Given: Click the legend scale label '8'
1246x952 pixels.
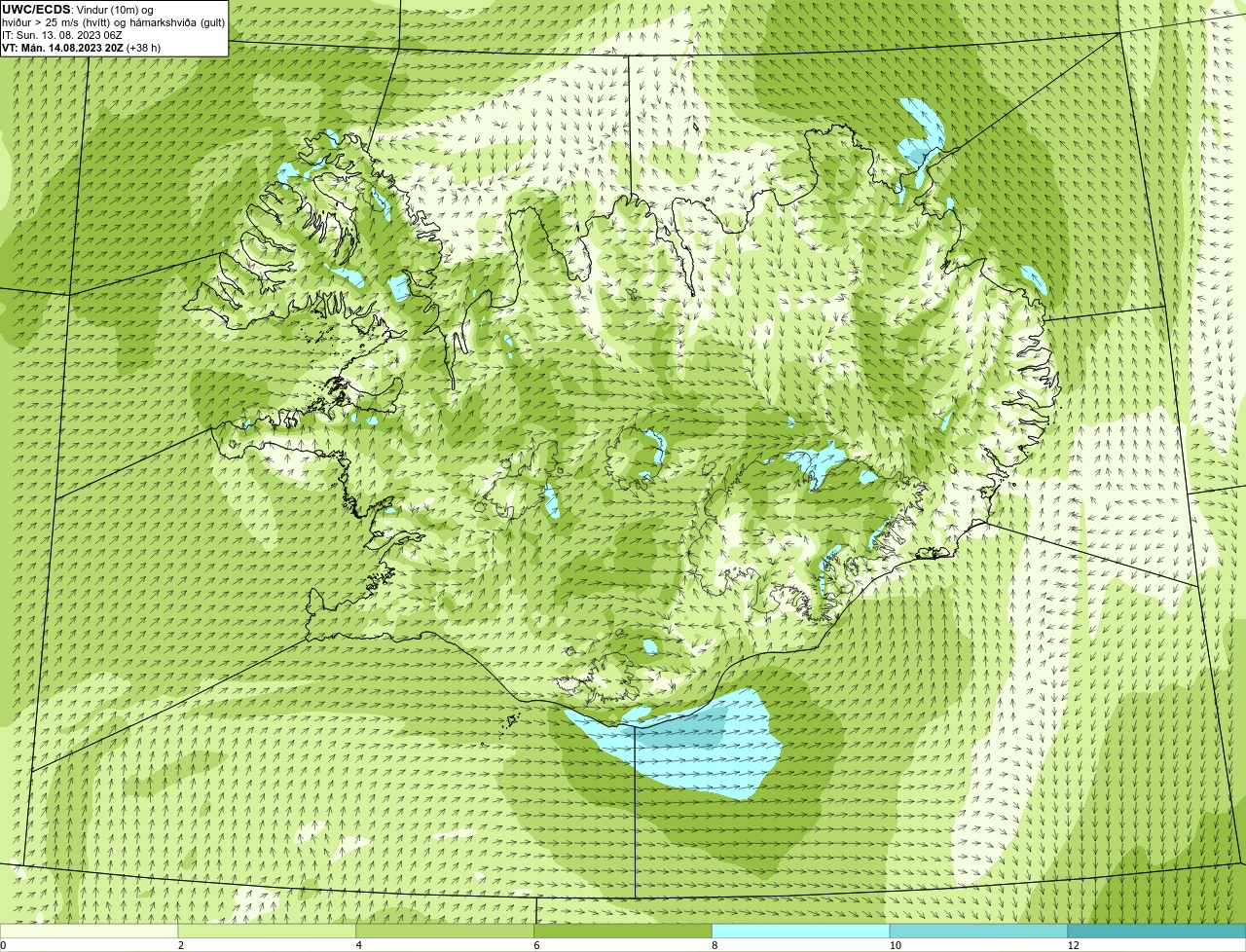Looking at the screenshot, I should (x=715, y=945).
